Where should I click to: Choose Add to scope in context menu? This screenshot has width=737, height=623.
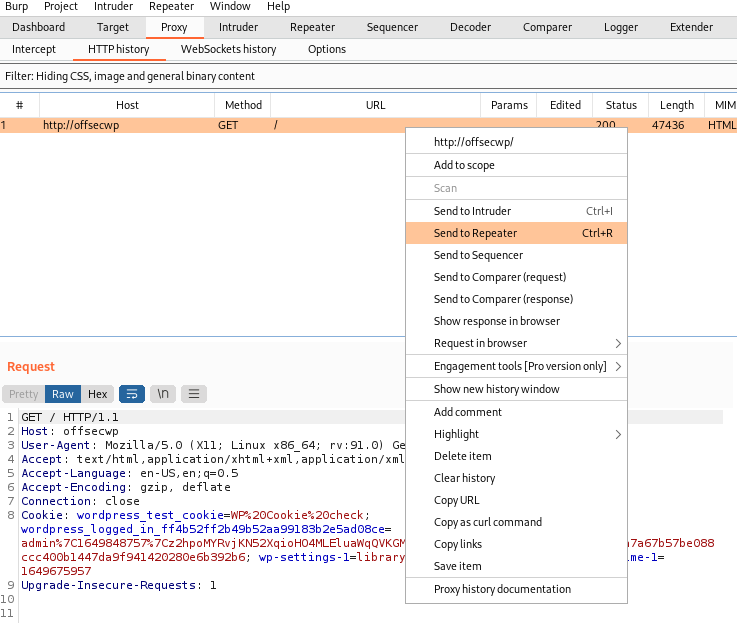pos(464,165)
